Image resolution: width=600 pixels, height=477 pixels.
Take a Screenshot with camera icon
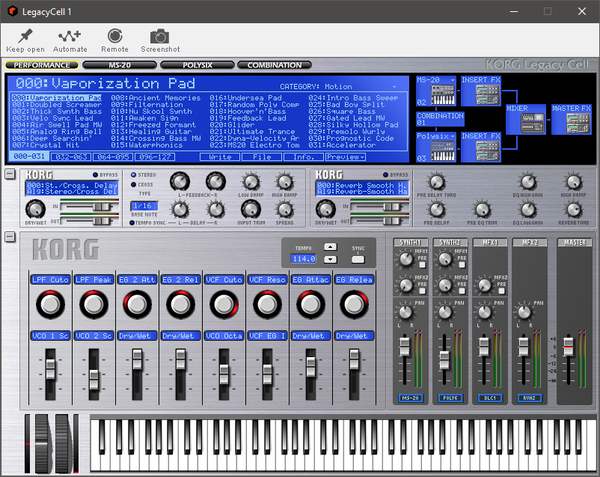(x=160, y=36)
